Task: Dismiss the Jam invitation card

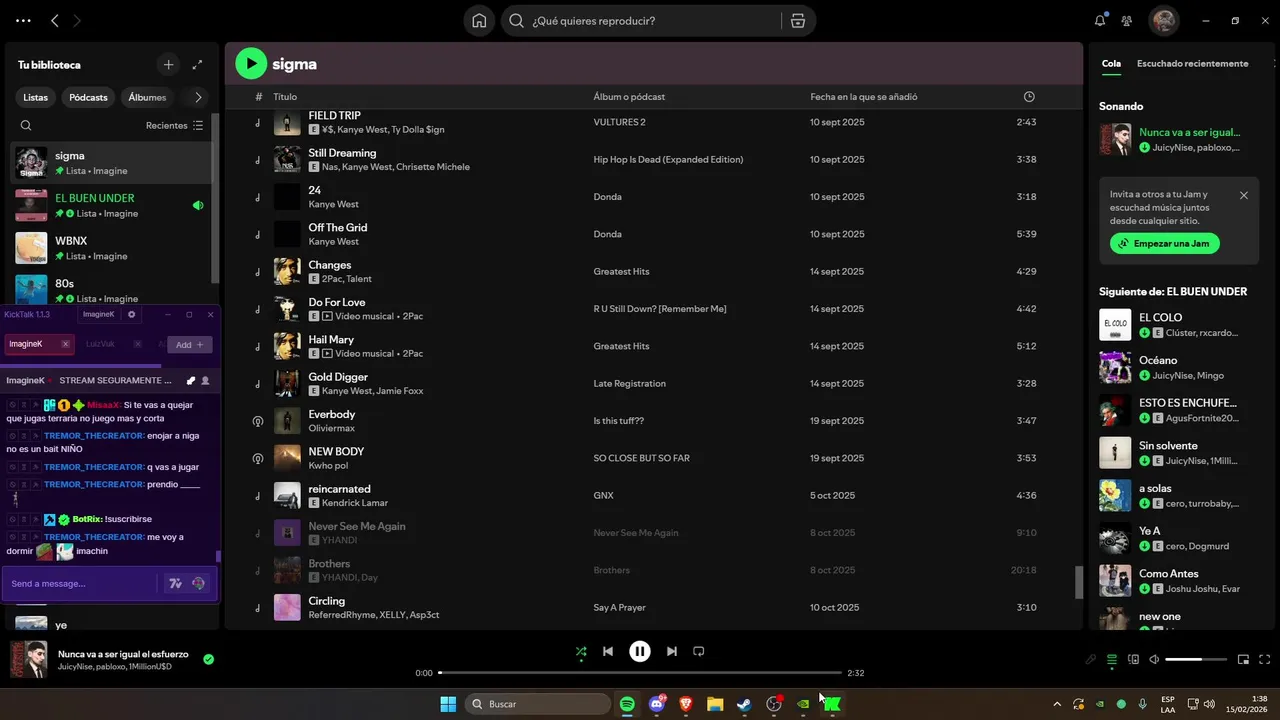Action: [x=1244, y=195]
